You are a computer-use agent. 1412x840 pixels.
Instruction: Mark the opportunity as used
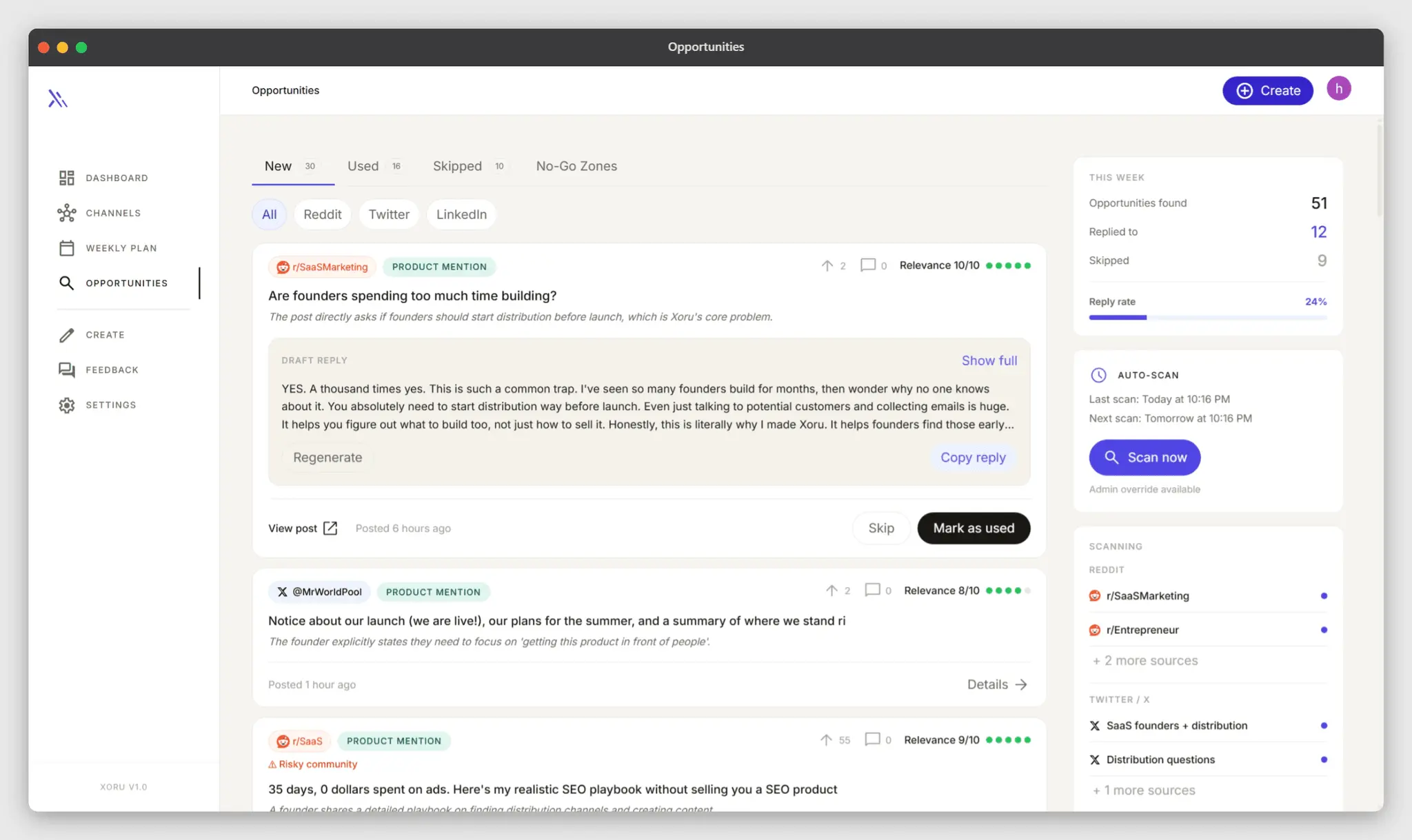[x=974, y=528]
